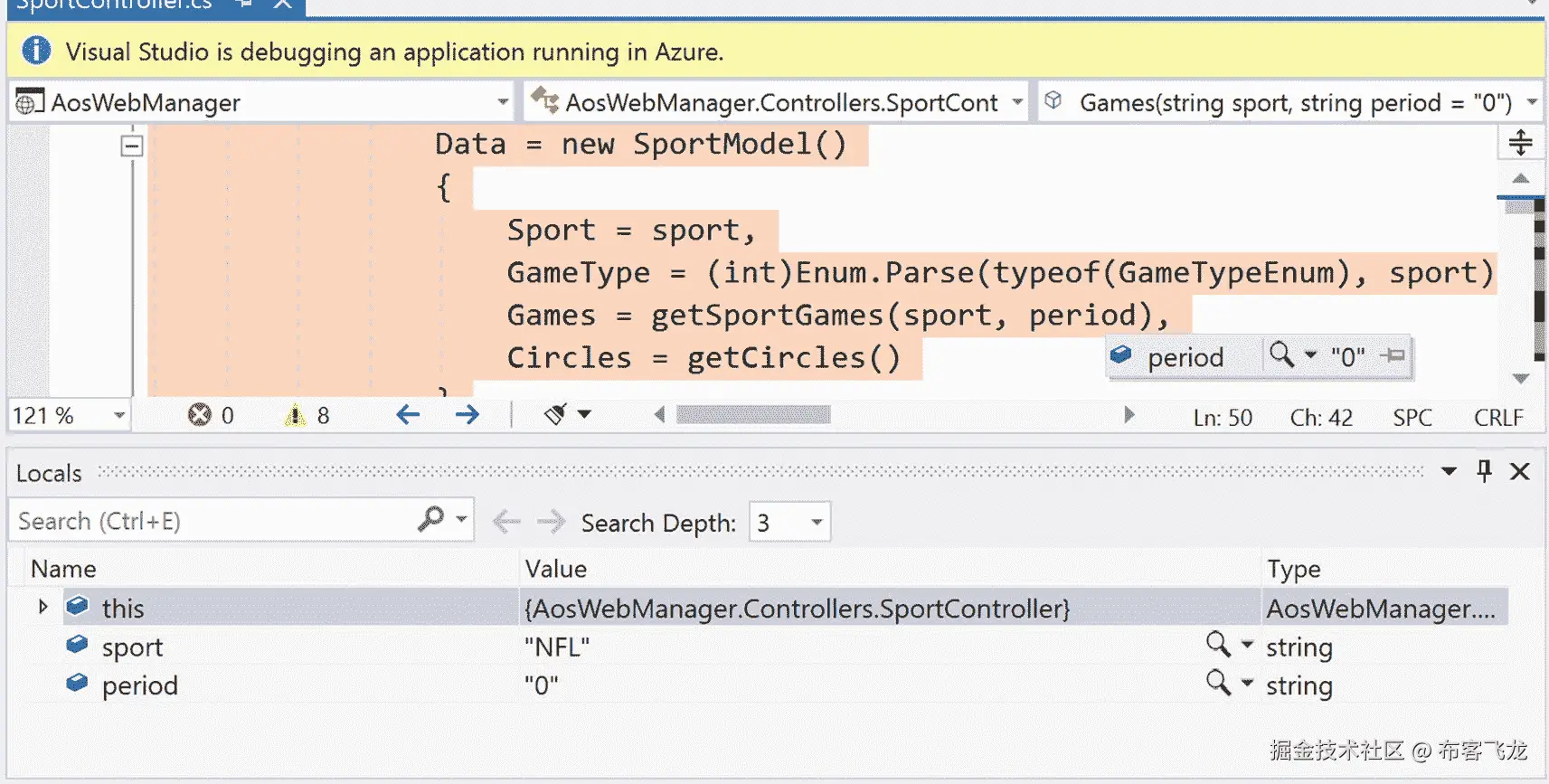This screenshot has width=1549, height=784.
Task: Click the period "0" value cell in Locals
Action: 542,685
